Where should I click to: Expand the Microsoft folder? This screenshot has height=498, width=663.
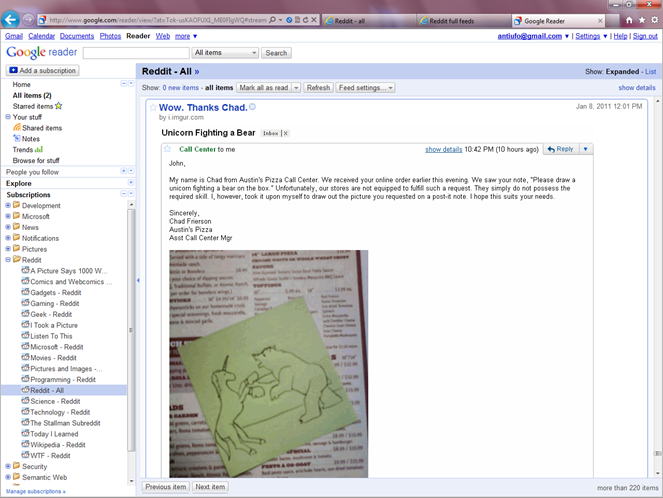(8, 216)
